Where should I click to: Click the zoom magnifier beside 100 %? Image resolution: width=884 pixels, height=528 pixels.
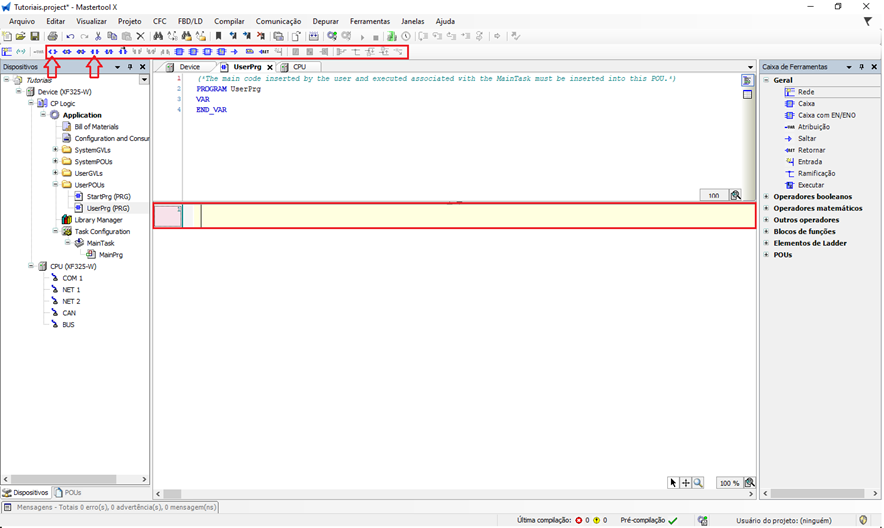(749, 483)
